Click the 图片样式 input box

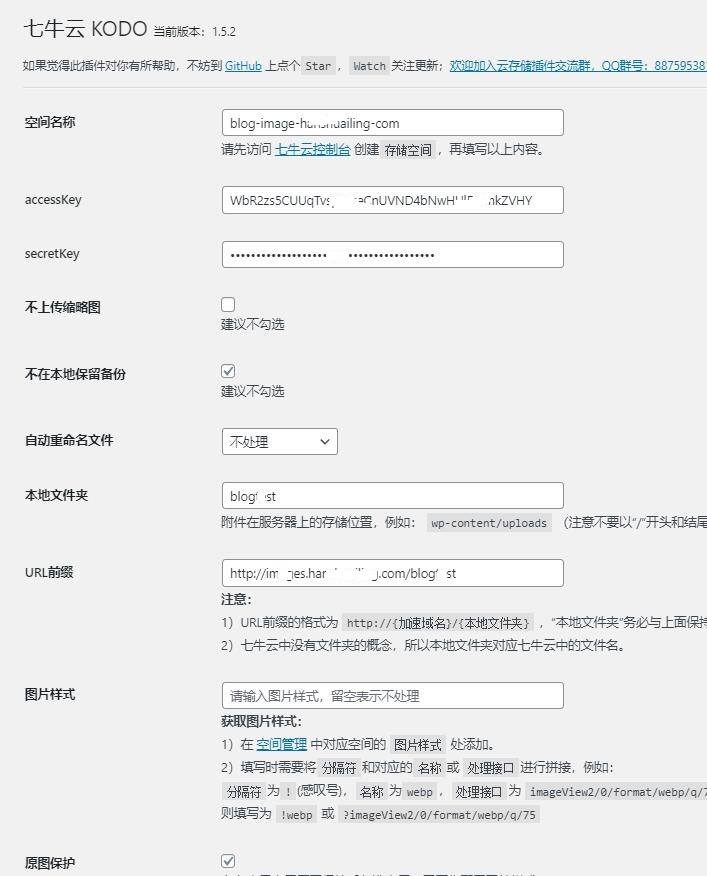point(392,696)
